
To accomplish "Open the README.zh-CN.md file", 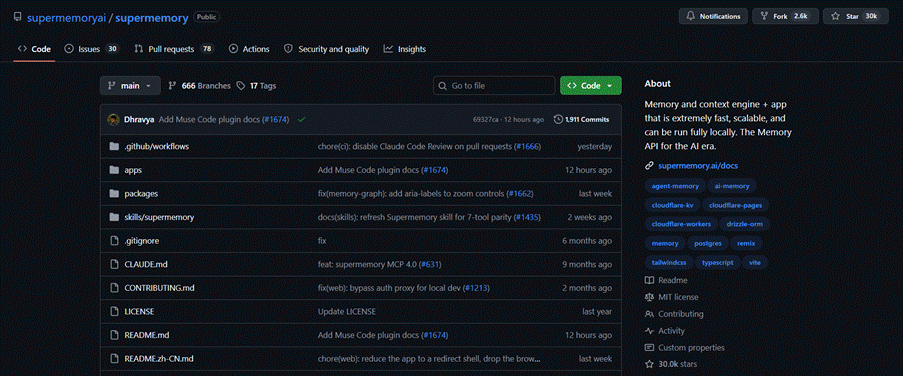I will click(159, 359).
